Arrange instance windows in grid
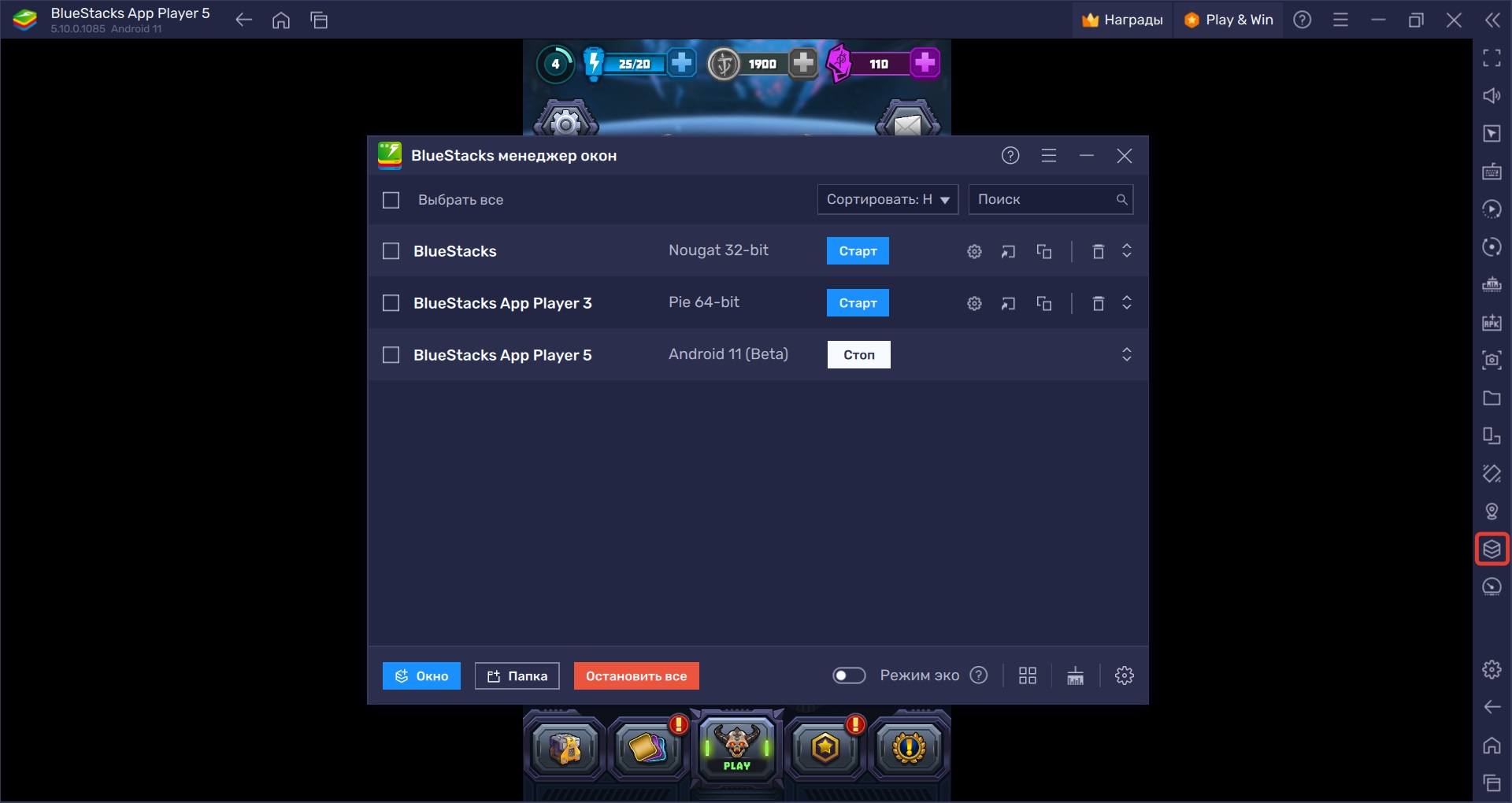 click(x=1027, y=675)
